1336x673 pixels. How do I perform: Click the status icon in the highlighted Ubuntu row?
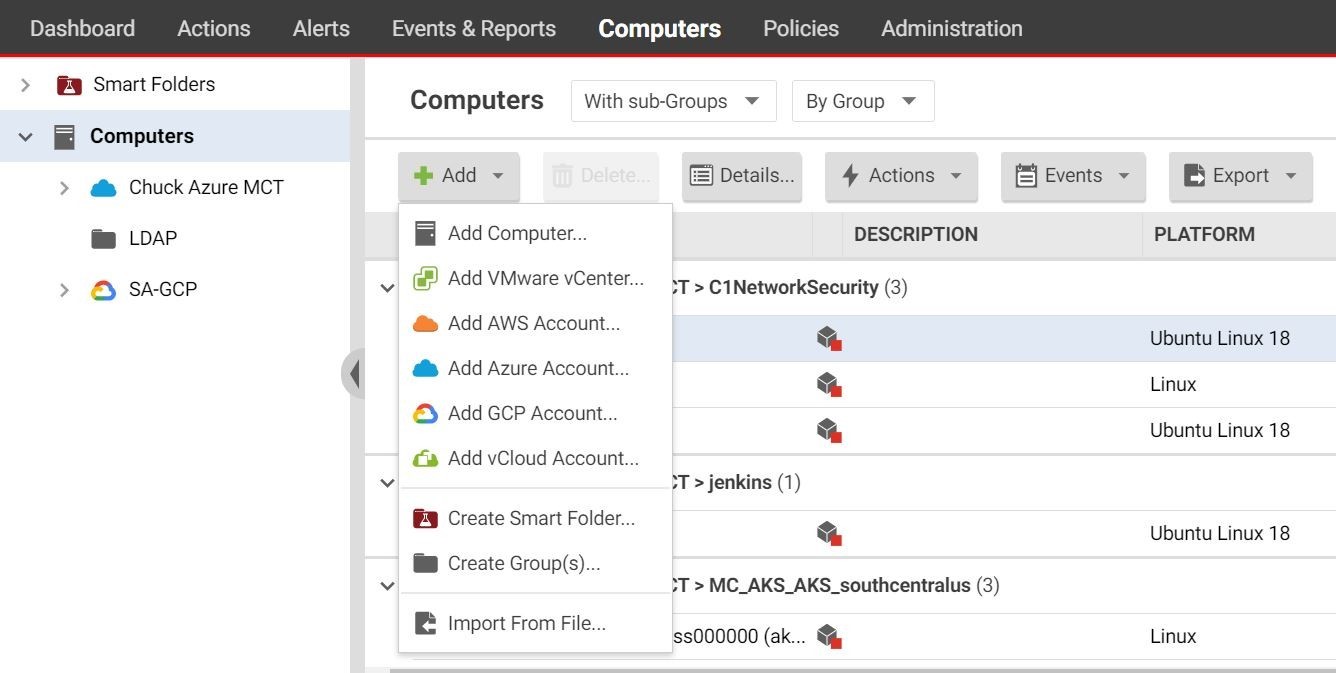(828, 339)
